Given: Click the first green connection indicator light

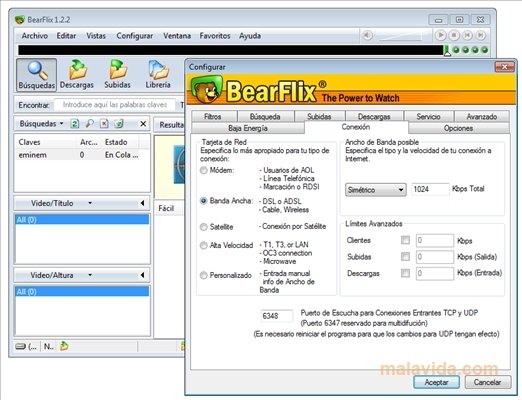Looking at the screenshot, I should (456, 50).
